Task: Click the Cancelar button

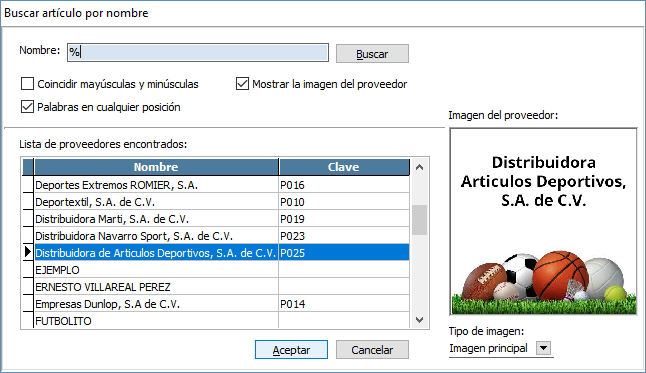Action: (372, 350)
